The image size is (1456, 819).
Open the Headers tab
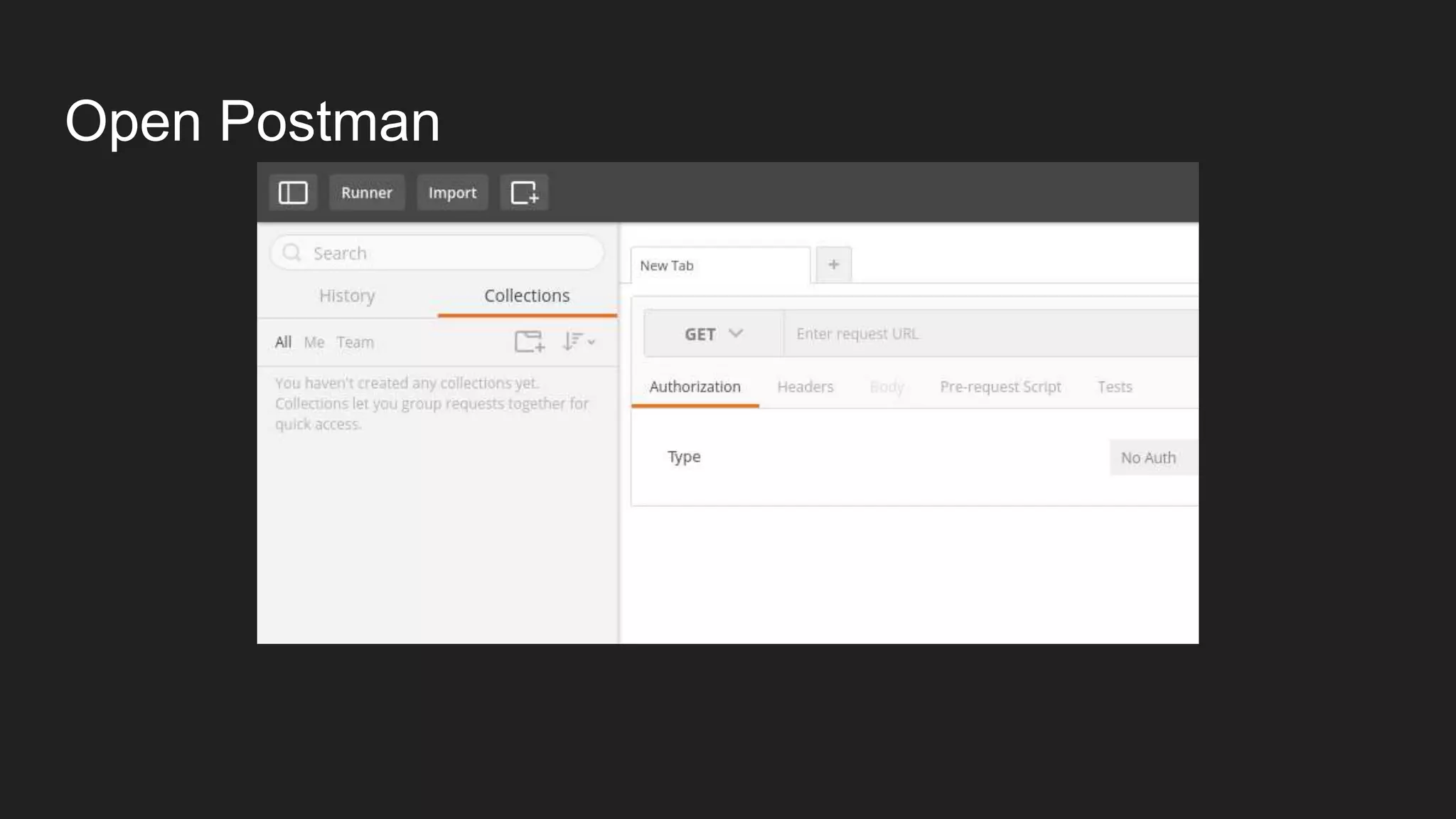click(805, 387)
